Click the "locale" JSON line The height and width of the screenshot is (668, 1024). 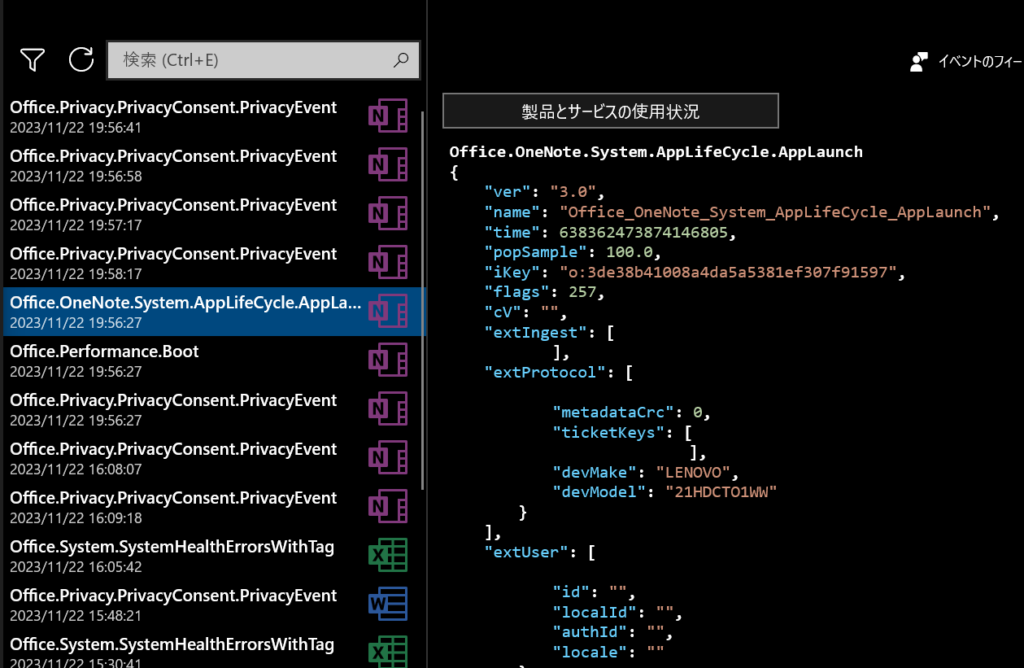[x=608, y=652]
